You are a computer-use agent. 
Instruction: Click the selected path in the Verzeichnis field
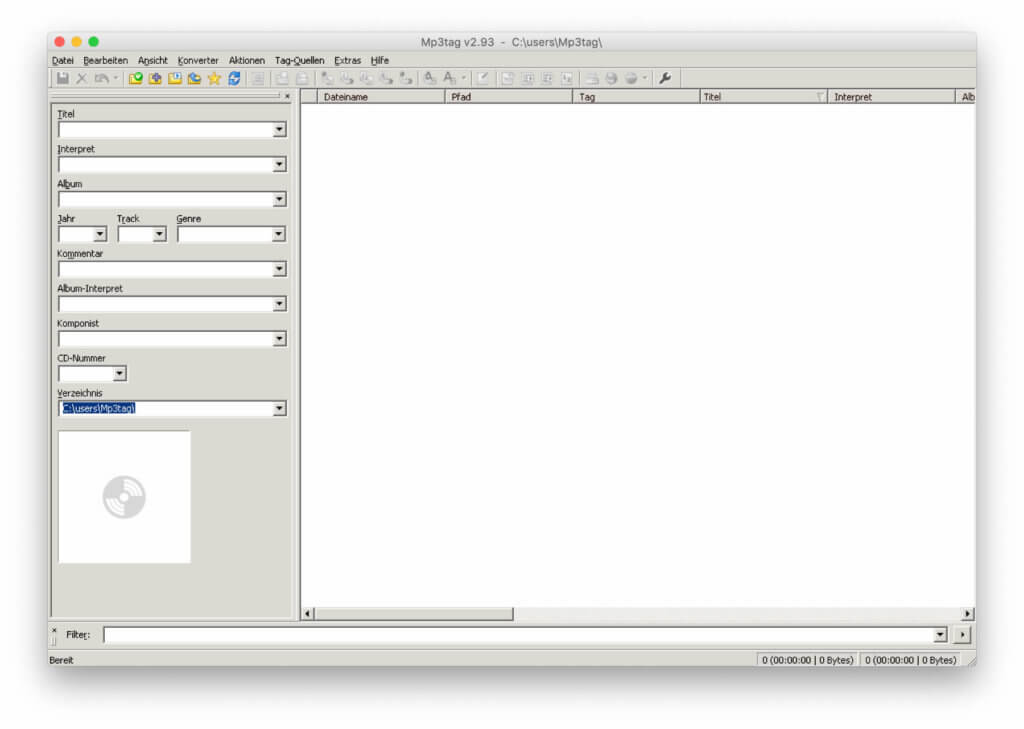tap(99, 409)
